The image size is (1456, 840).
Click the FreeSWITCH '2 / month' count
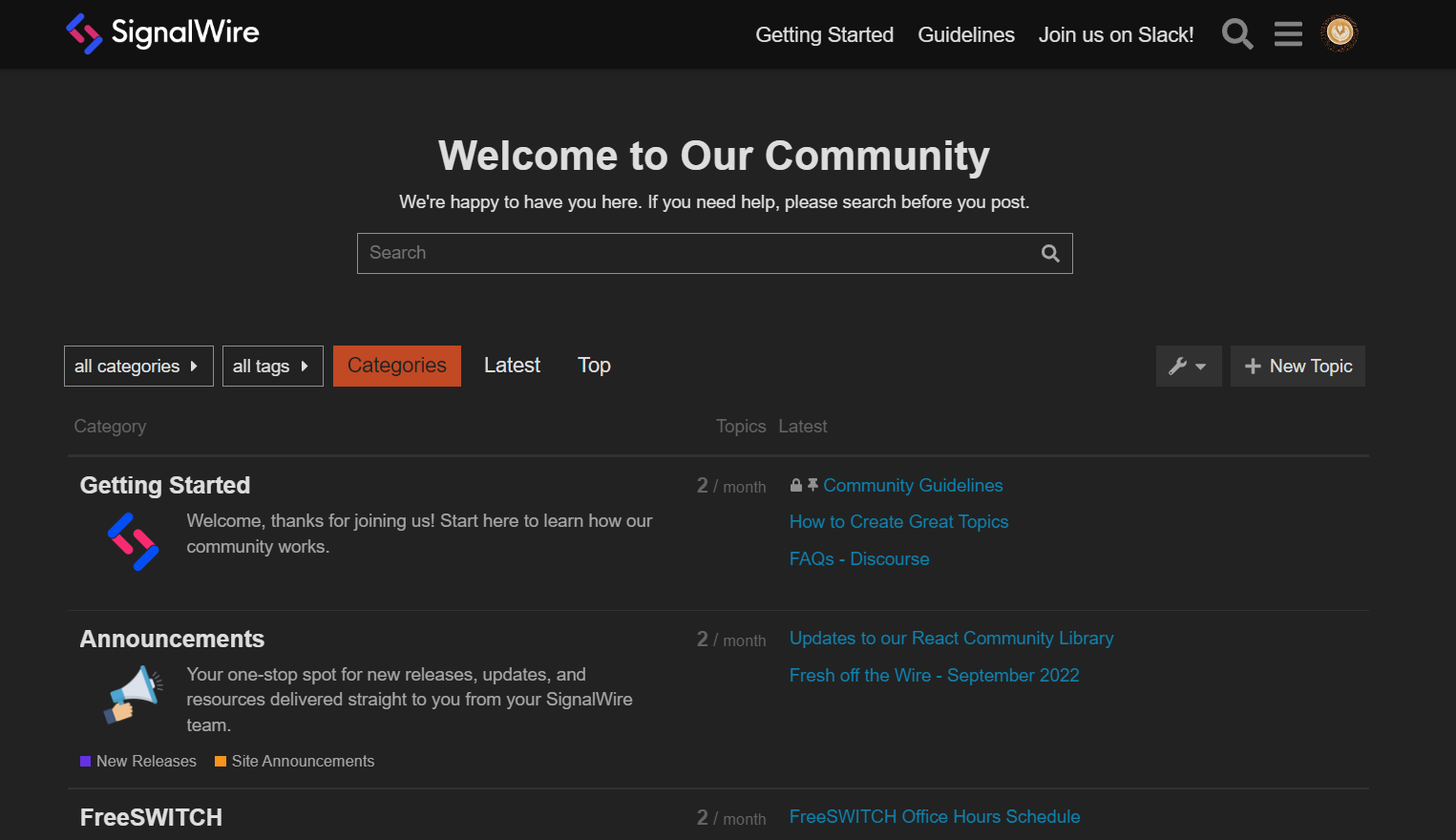coord(731,818)
